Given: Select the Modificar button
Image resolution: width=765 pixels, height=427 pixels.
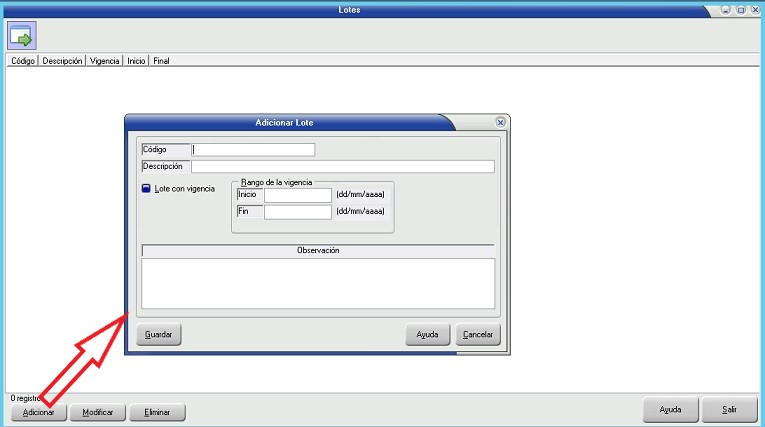Looking at the screenshot, I should tap(98, 412).
